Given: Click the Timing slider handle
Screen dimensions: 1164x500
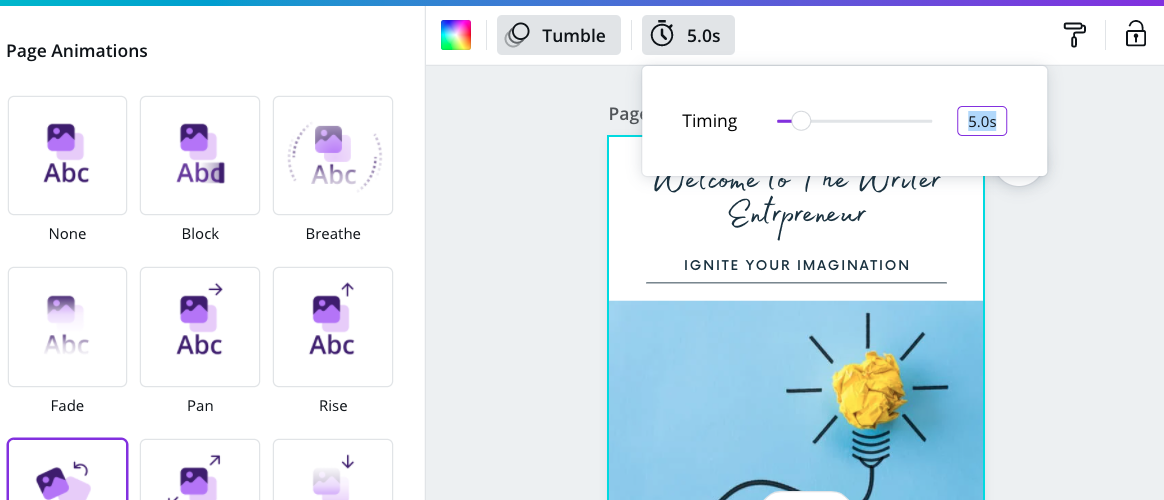Looking at the screenshot, I should 801,121.
